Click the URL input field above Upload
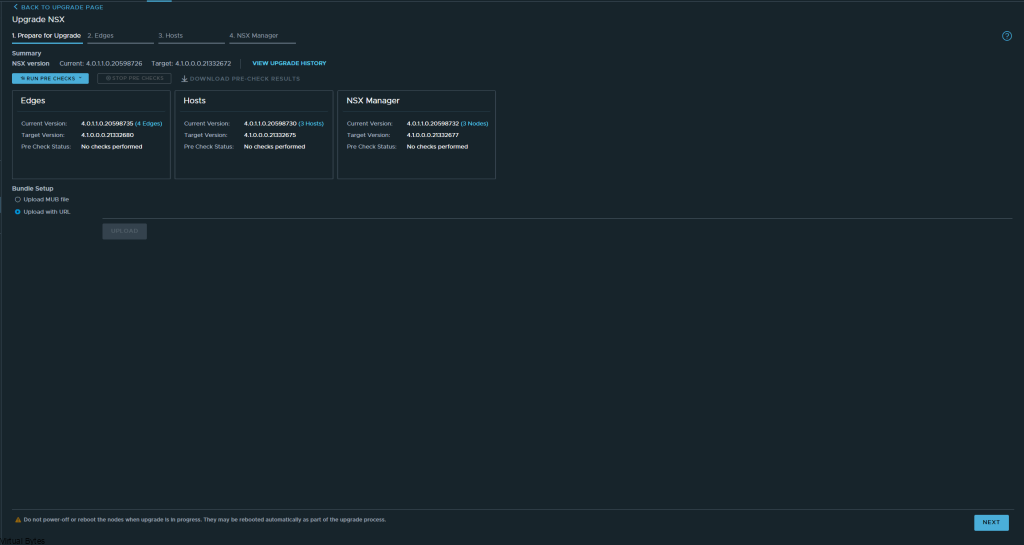1024x545 pixels. click(x=557, y=212)
